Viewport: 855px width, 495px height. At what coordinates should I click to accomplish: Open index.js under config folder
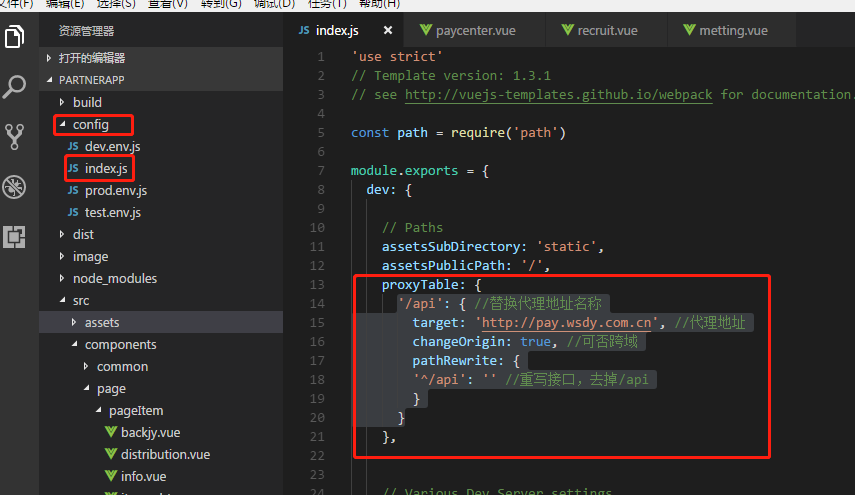162,168
